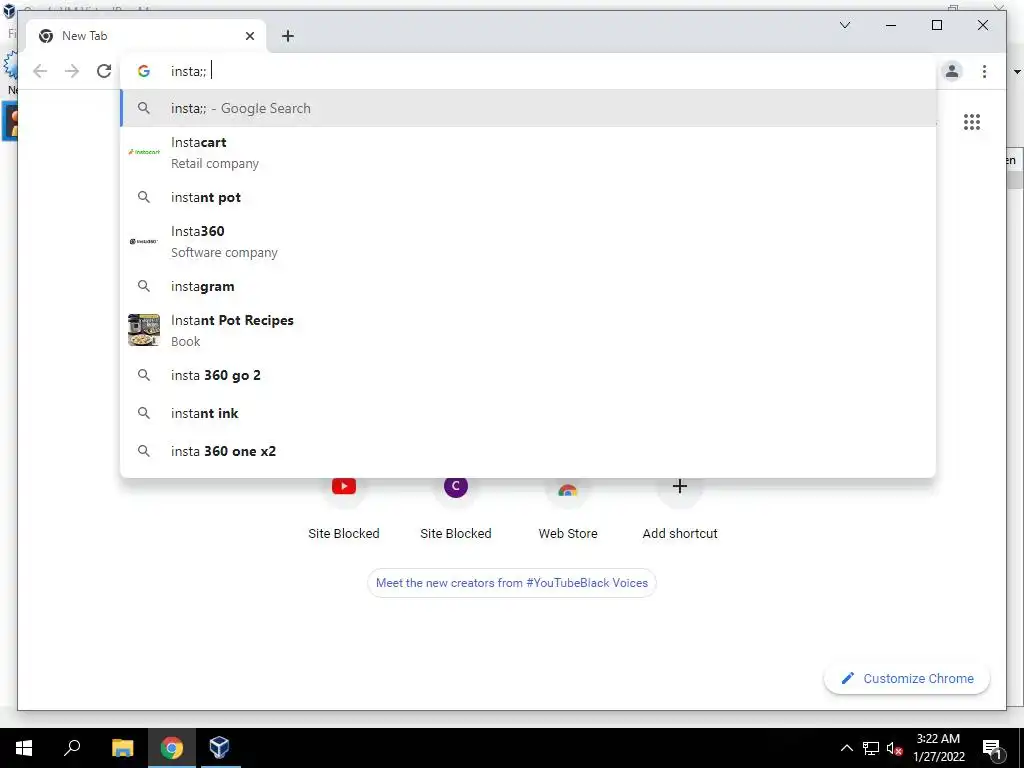Click the Add shortcut plus tile

pyautogui.click(x=680, y=506)
